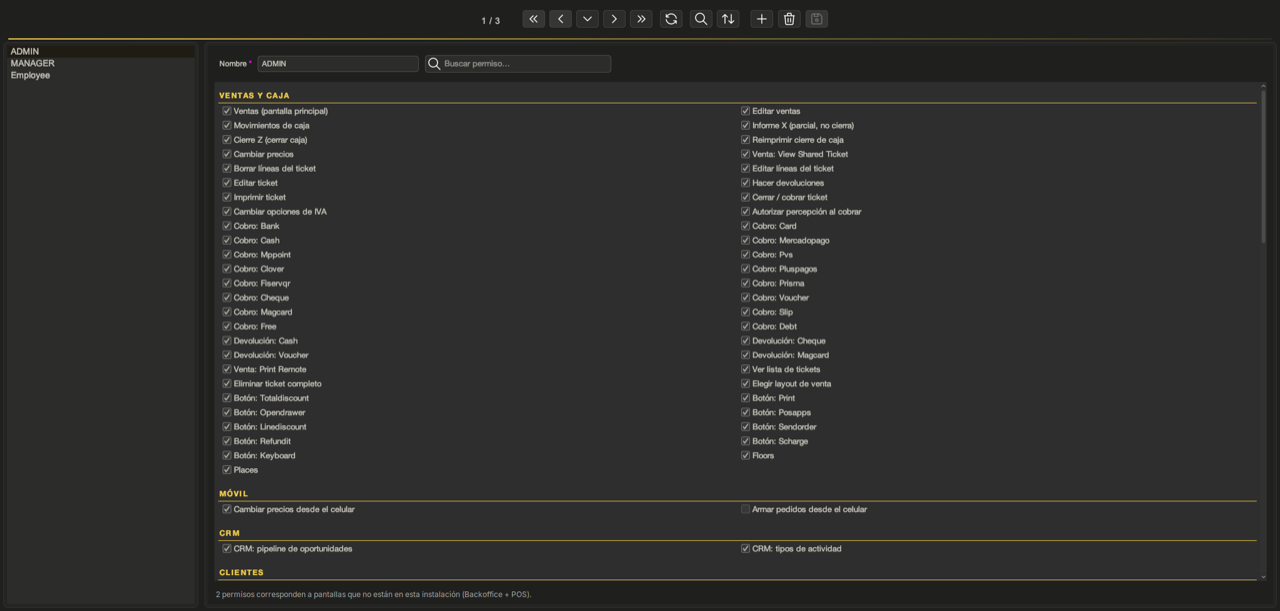Click the Nombre input field

[338, 64]
